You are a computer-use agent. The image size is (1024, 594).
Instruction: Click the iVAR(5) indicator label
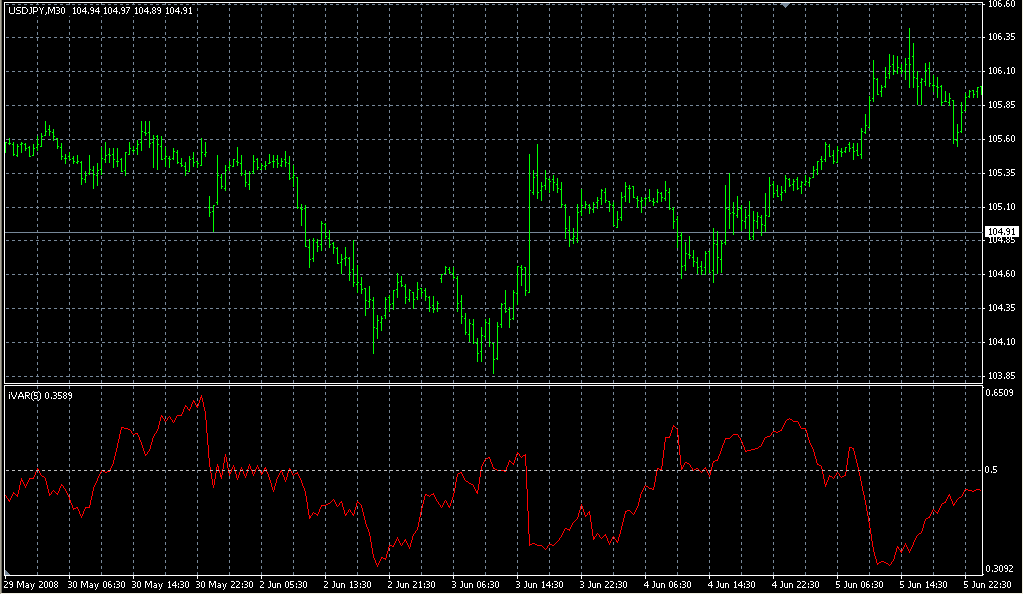[x=24, y=396]
